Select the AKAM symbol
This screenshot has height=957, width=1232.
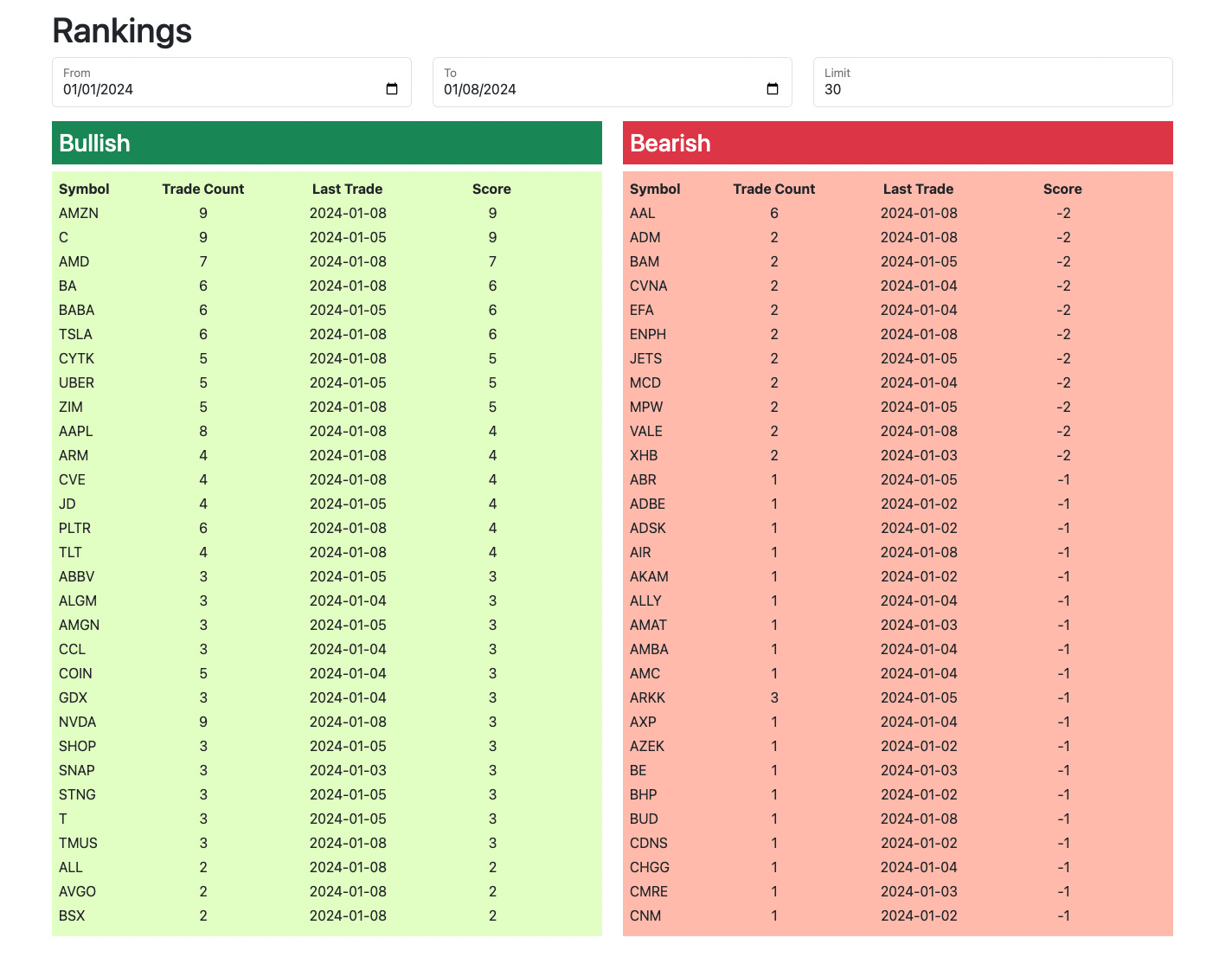pos(649,576)
